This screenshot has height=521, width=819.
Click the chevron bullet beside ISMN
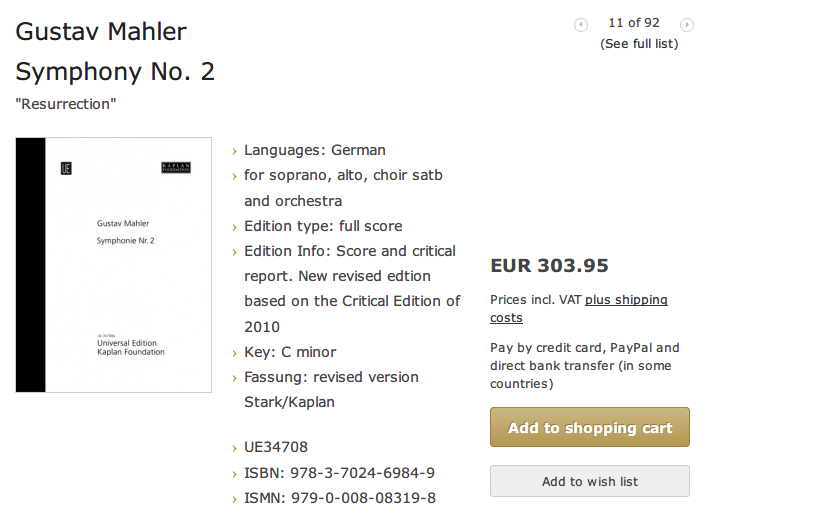[x=235, y=500]
